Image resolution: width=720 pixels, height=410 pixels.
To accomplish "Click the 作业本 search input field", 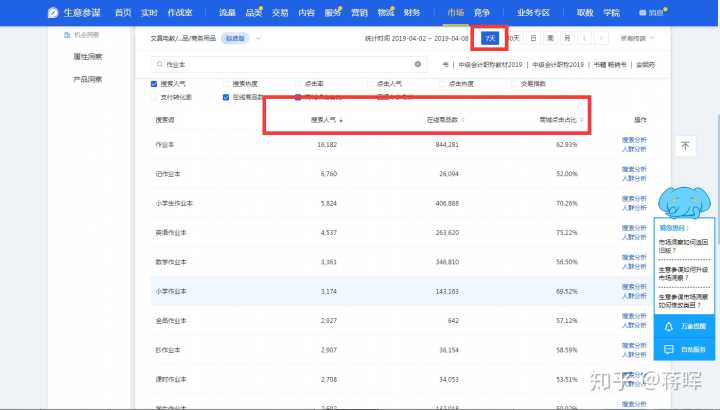I will [280, 63].
